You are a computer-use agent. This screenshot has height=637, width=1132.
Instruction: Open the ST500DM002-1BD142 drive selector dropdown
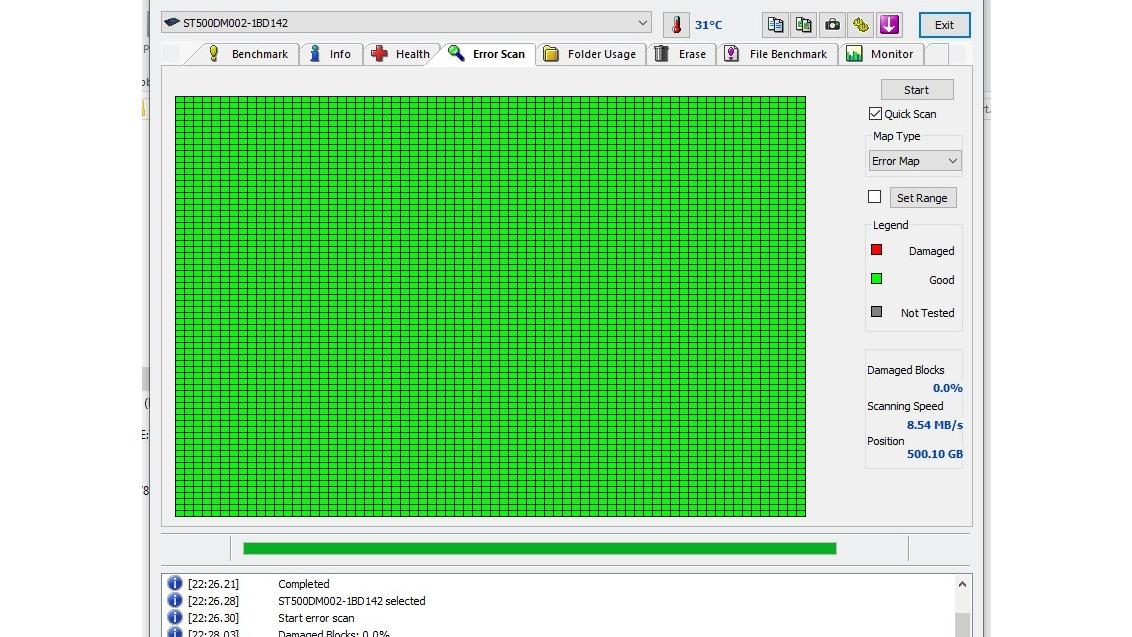pyautogui.click(x=406, y=22)
